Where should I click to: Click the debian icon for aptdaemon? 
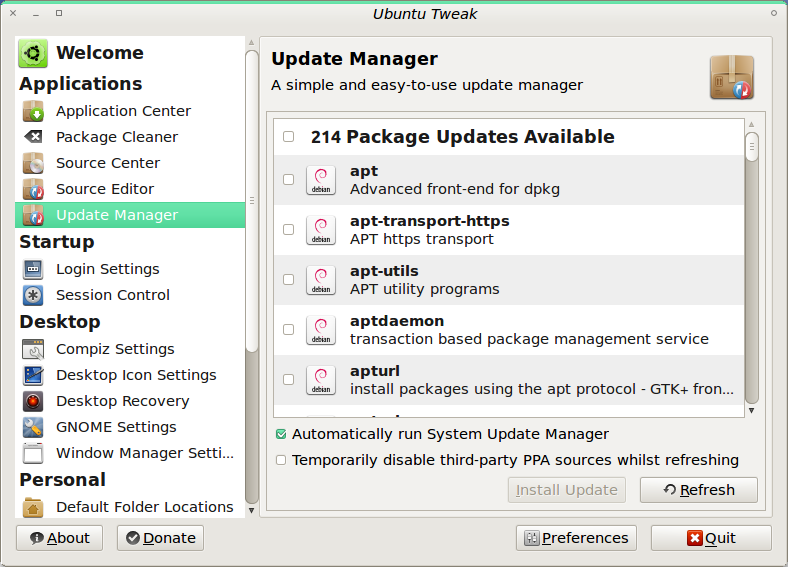pyautogui.click(x=321, y=330)
